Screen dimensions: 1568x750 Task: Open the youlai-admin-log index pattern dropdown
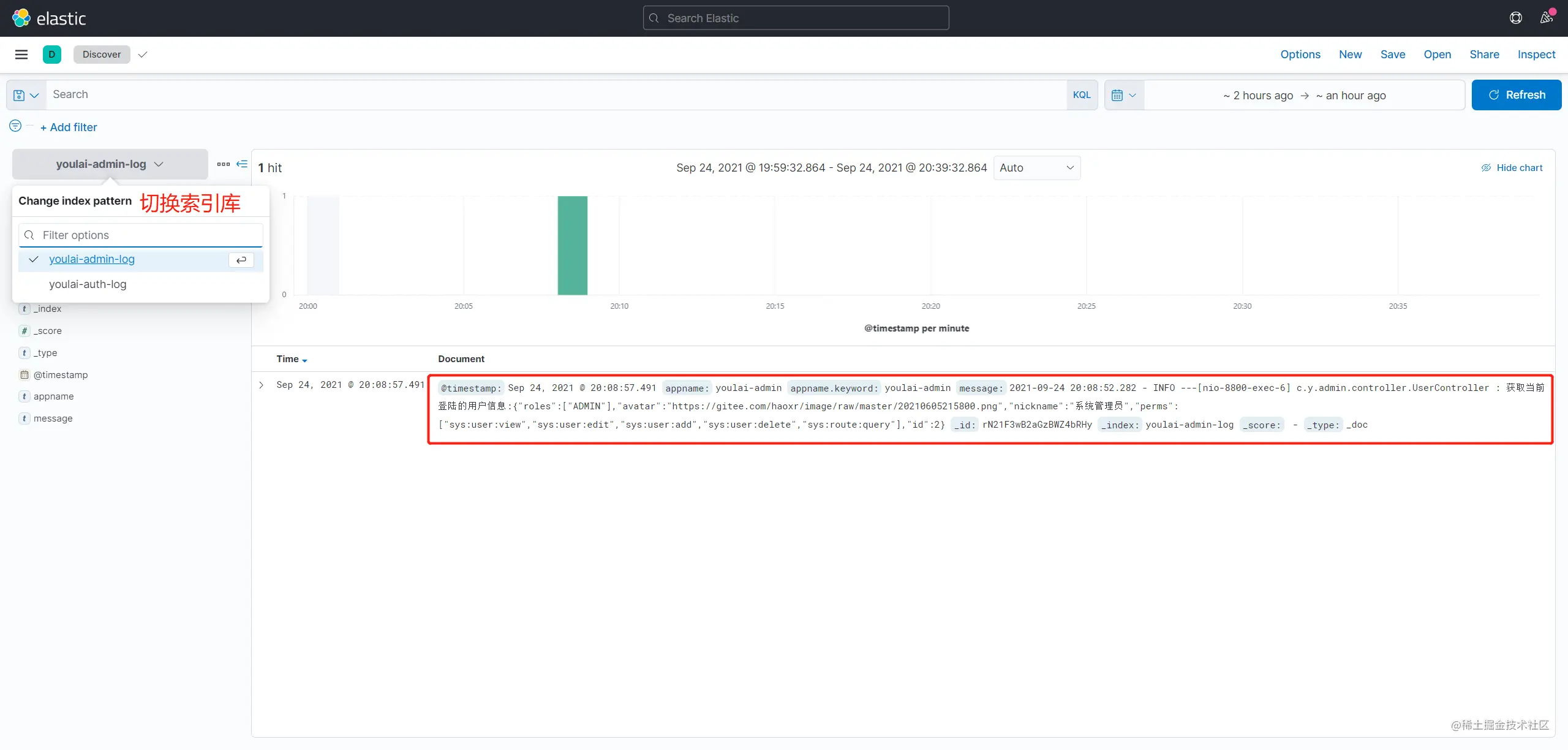110,164
